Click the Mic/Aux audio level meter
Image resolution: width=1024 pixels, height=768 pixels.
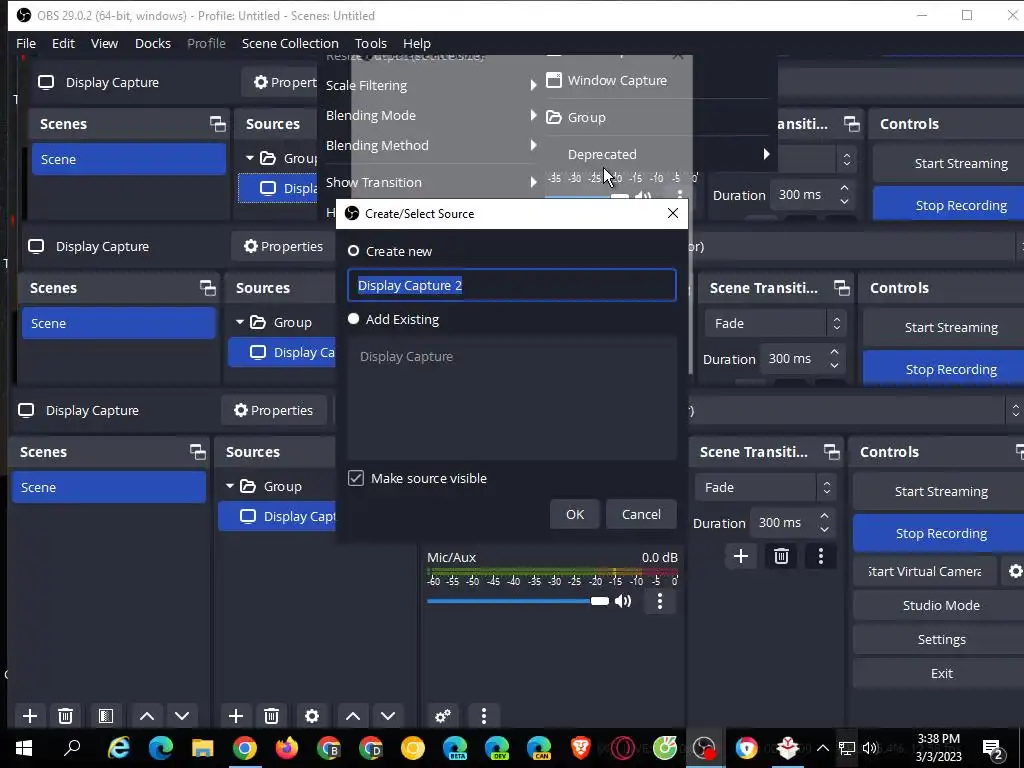click(552, 571)
